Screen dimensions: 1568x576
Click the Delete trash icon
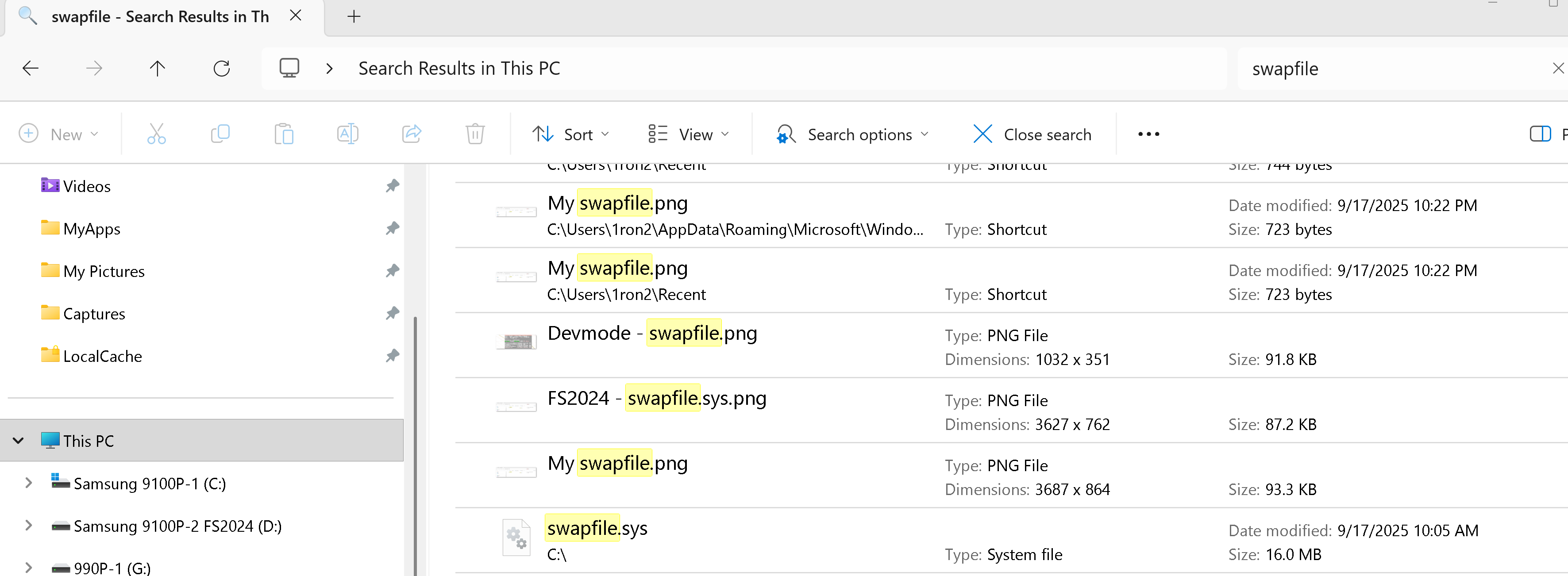[475, 134]
